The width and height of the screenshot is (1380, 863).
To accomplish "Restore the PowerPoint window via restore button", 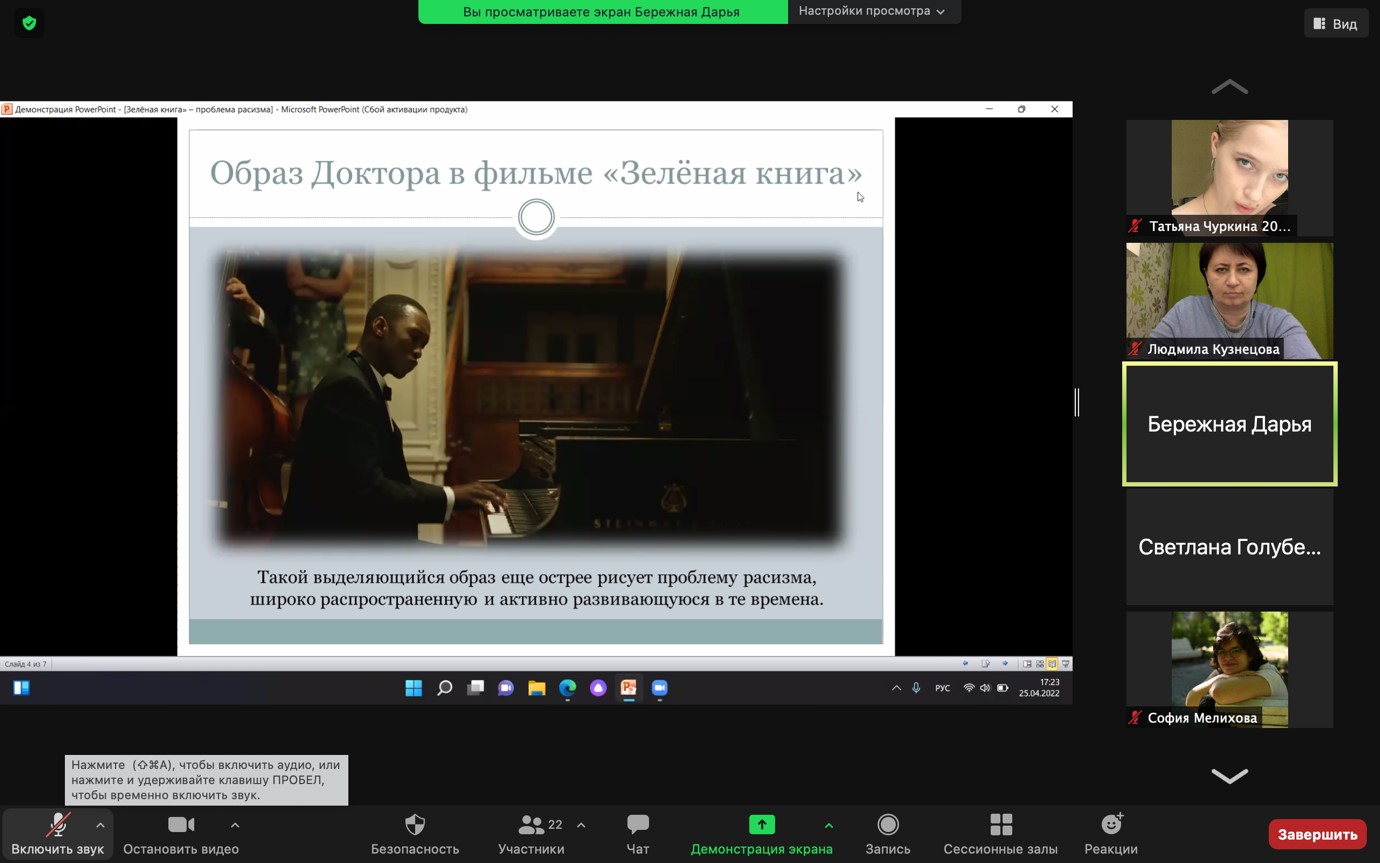I will [x=1021, y=109].
